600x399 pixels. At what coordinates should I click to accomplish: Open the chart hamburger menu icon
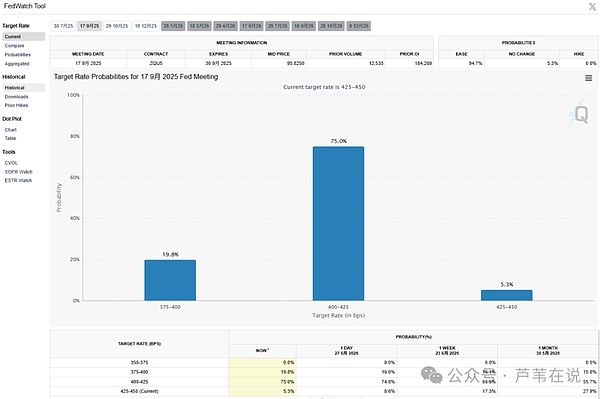[x=589, y=78]
